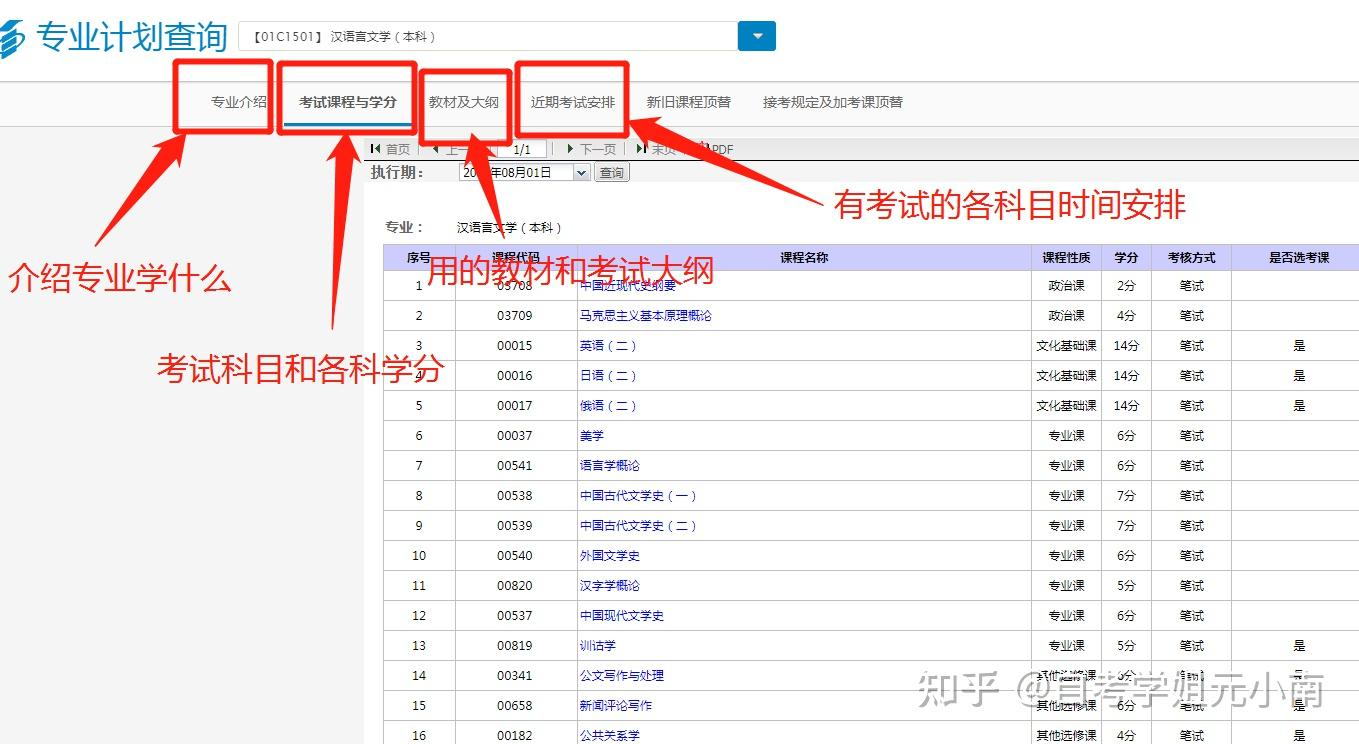Viewport: 1359px width, 744px height.
Task: Open the 中国古代文学史（一） course link
Action: tap(638, 496)
